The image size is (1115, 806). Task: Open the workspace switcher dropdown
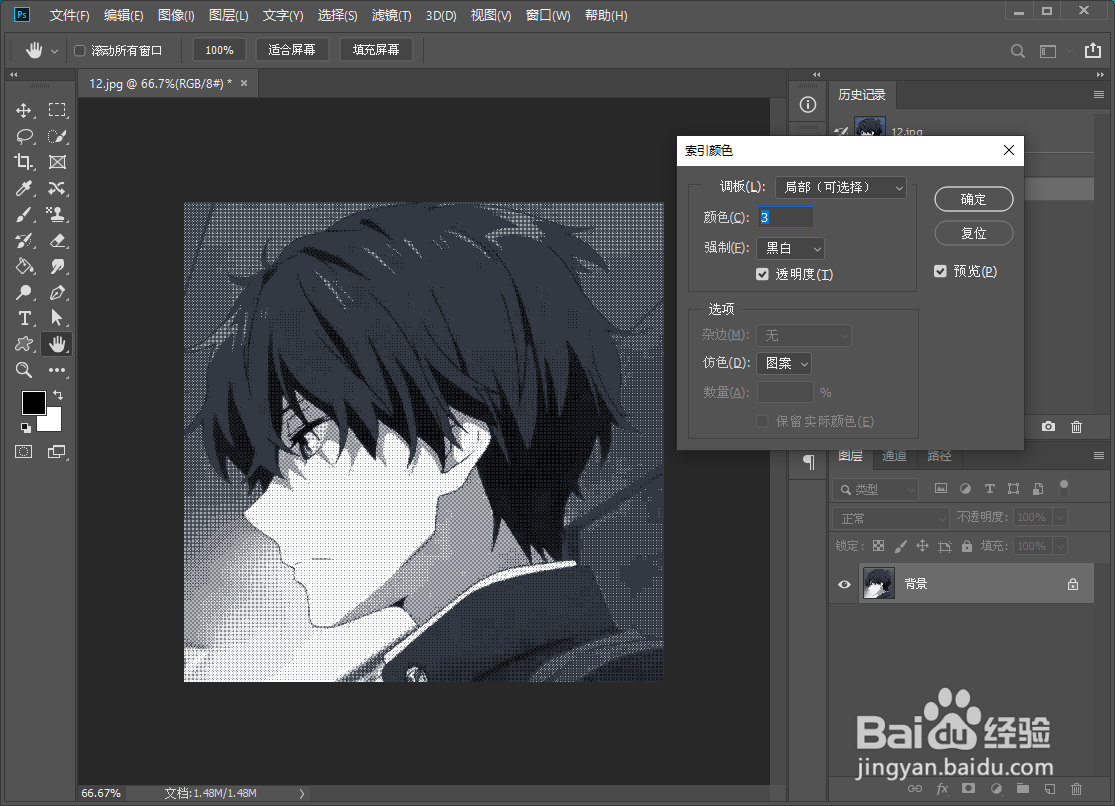click(x=1054, y=51)
